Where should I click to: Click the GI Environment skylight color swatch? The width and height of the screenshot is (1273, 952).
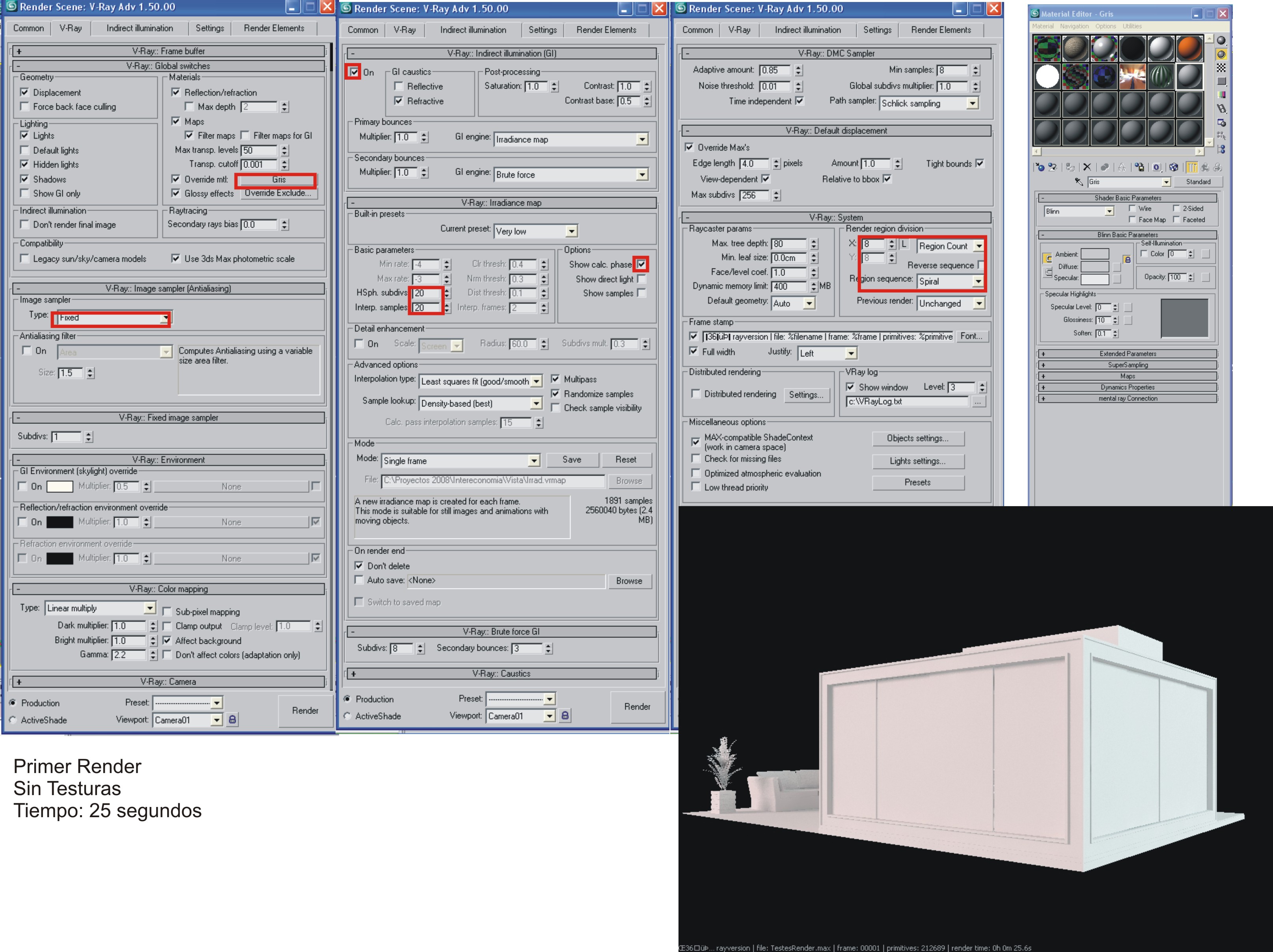60,486
